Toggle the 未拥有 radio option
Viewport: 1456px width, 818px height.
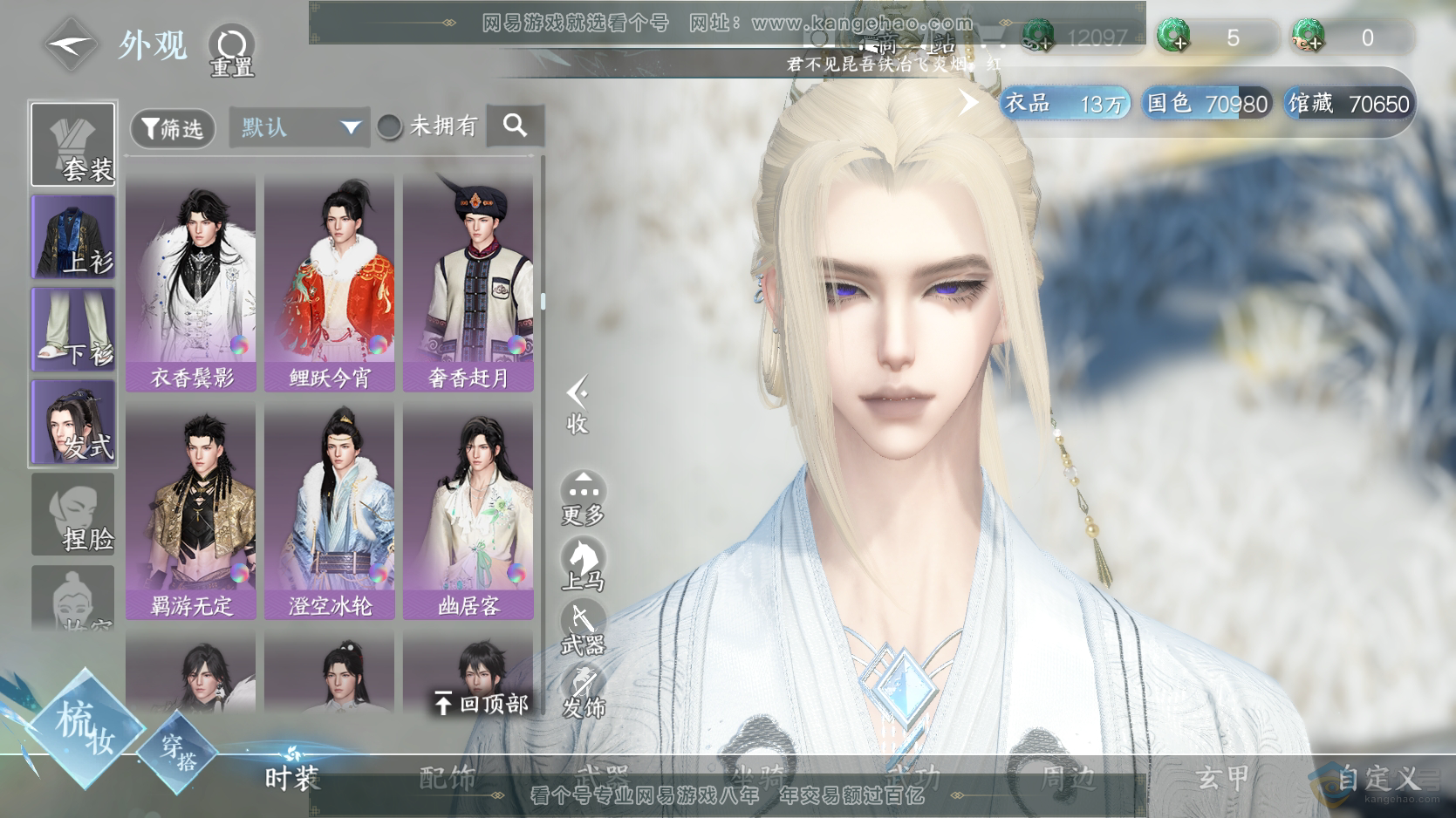click(x=389, y=127)
